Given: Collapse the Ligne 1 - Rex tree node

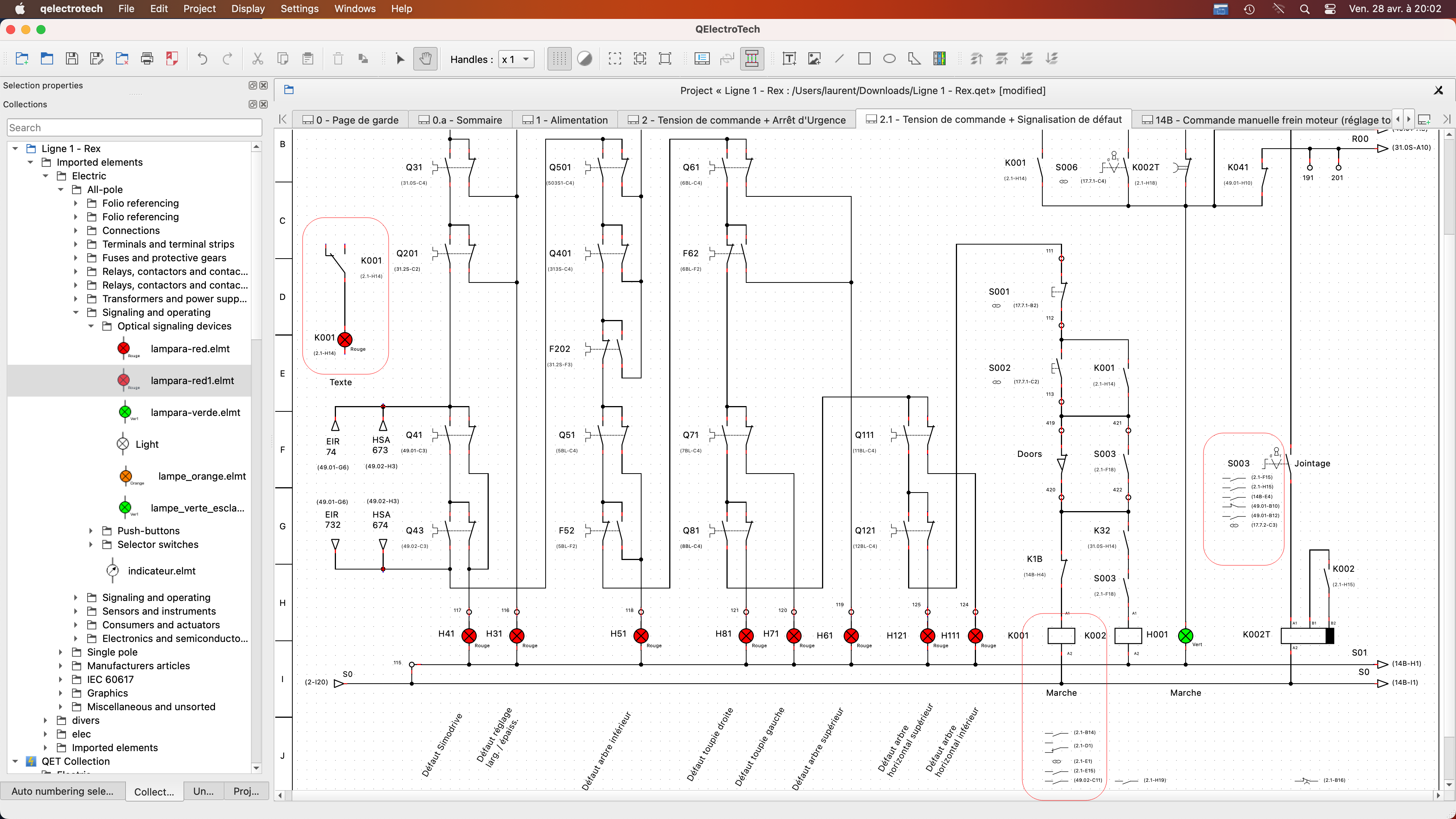Looking at the screenshot, I should point(15,149).
